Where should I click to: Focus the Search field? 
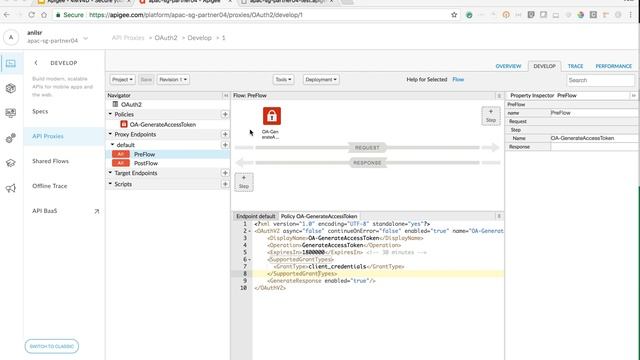click(x=600, y=80)
